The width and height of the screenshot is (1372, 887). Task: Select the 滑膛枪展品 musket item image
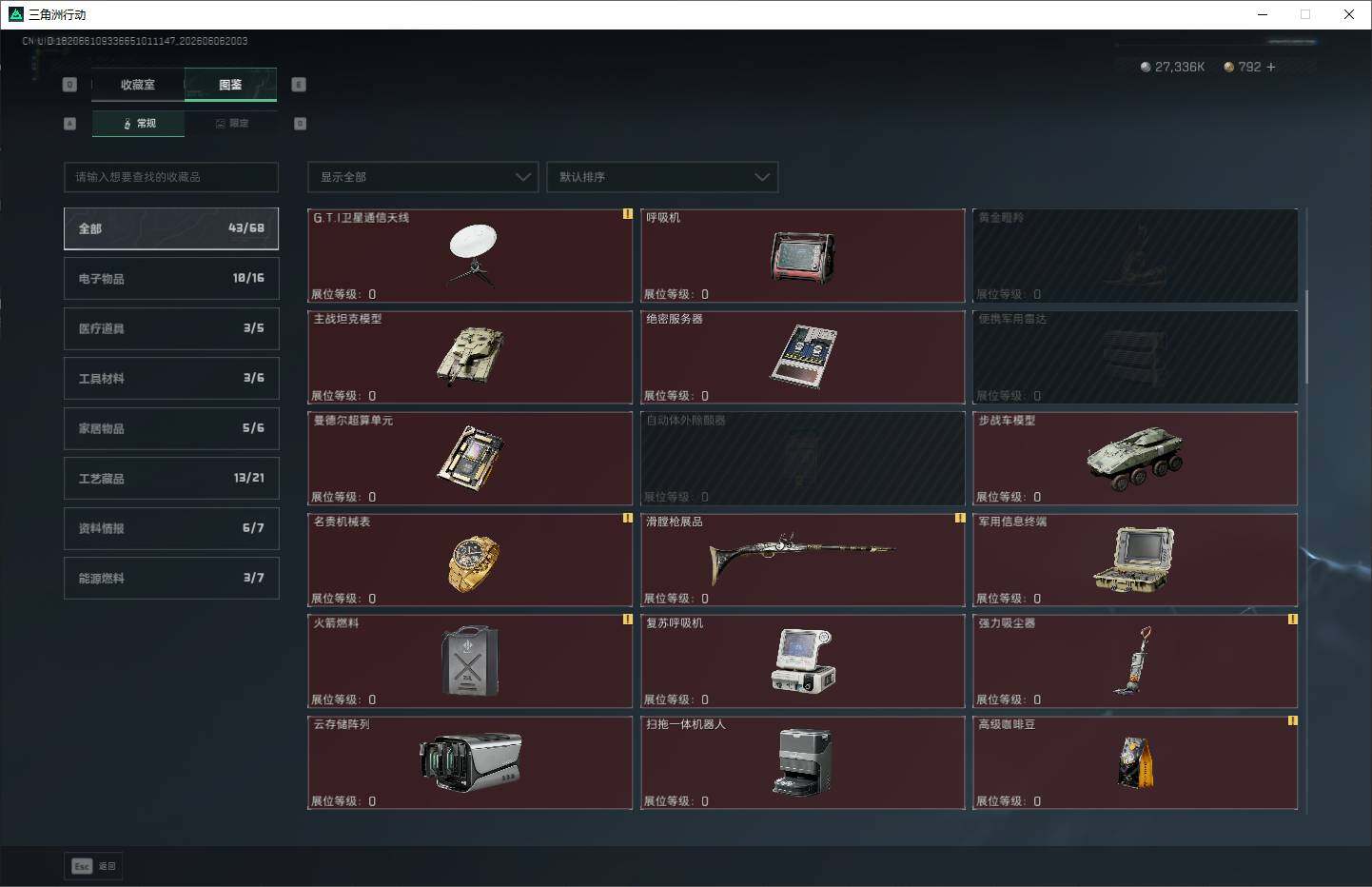click(x=802, y=558)
